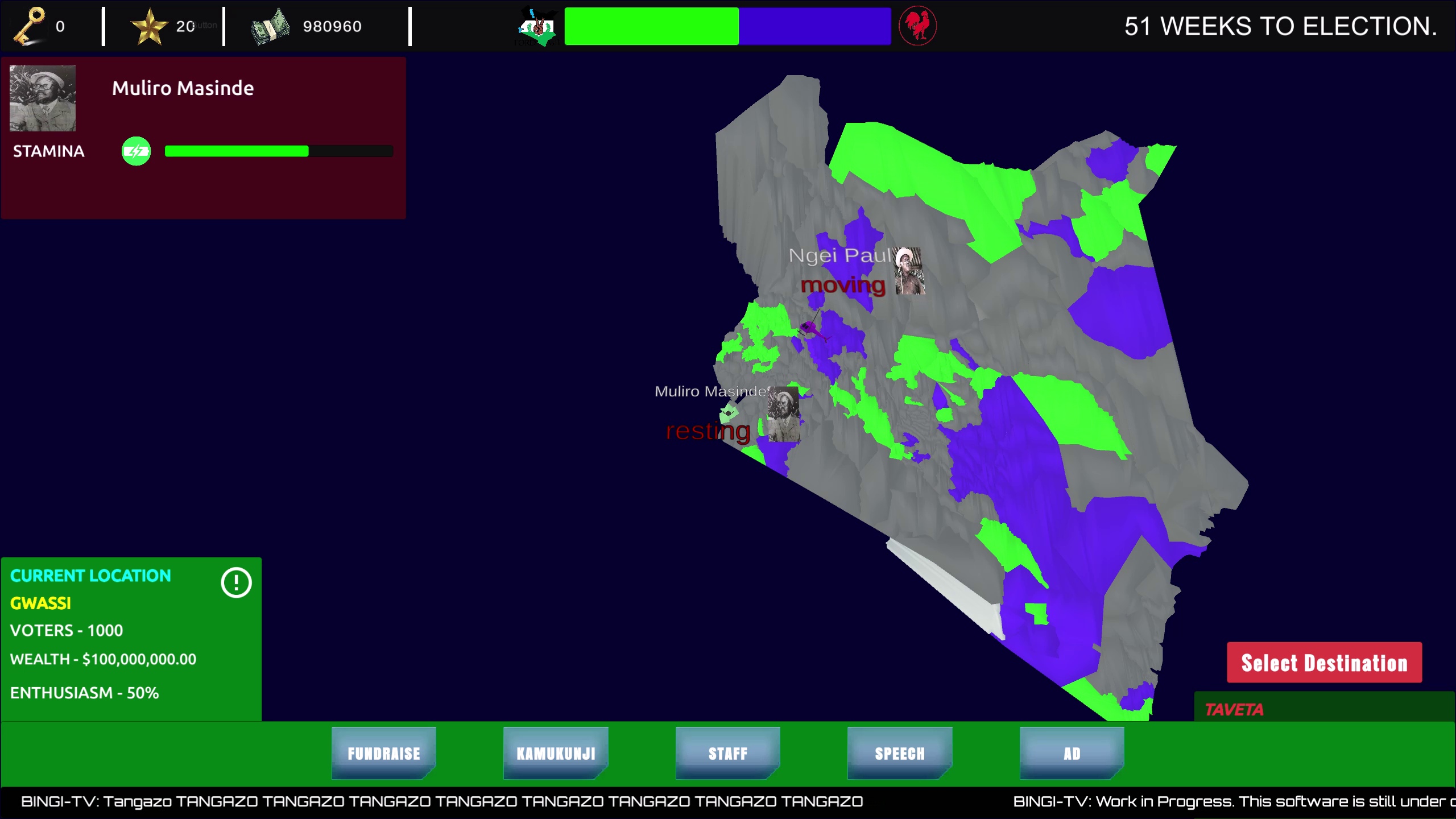The width and height of the screenshot is (1456, 819).
Task: Click the FORD party logo icon
Action: [x=538, y=27]
